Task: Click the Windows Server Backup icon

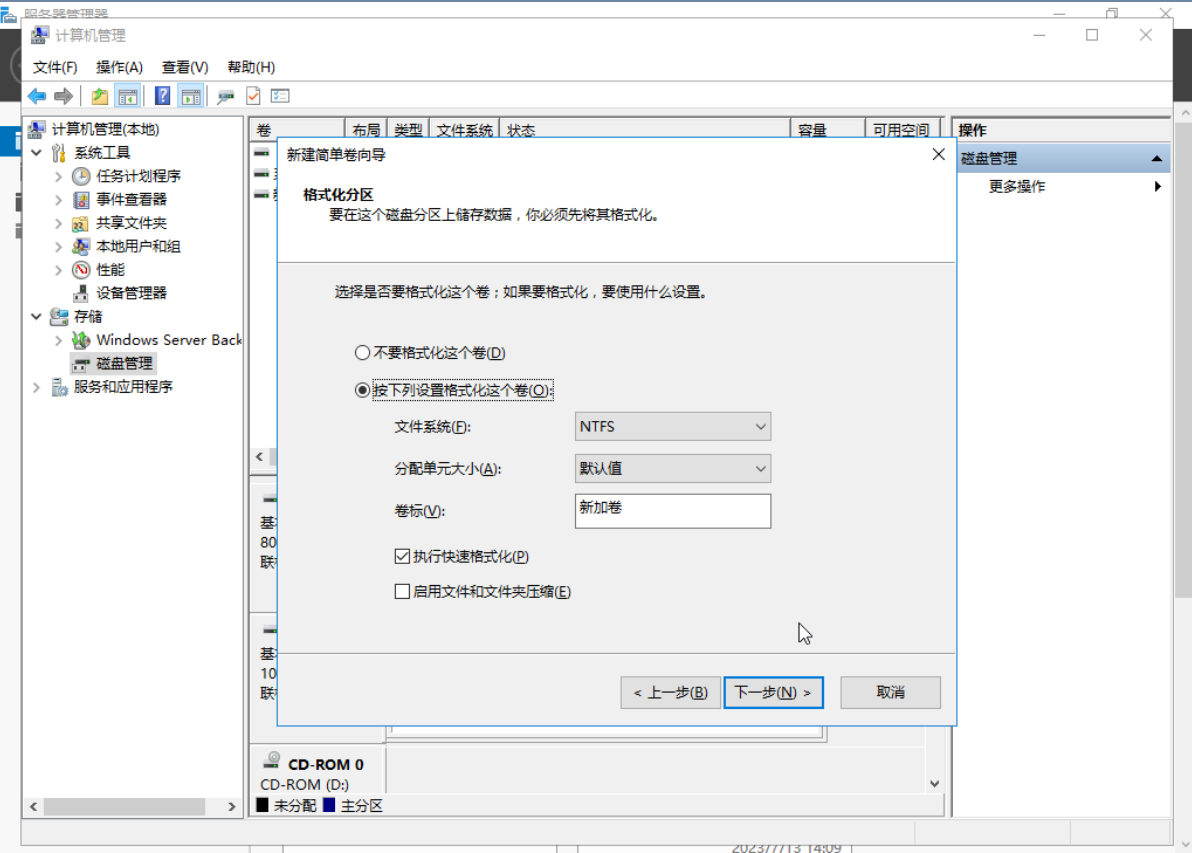Action: [81, 340]
